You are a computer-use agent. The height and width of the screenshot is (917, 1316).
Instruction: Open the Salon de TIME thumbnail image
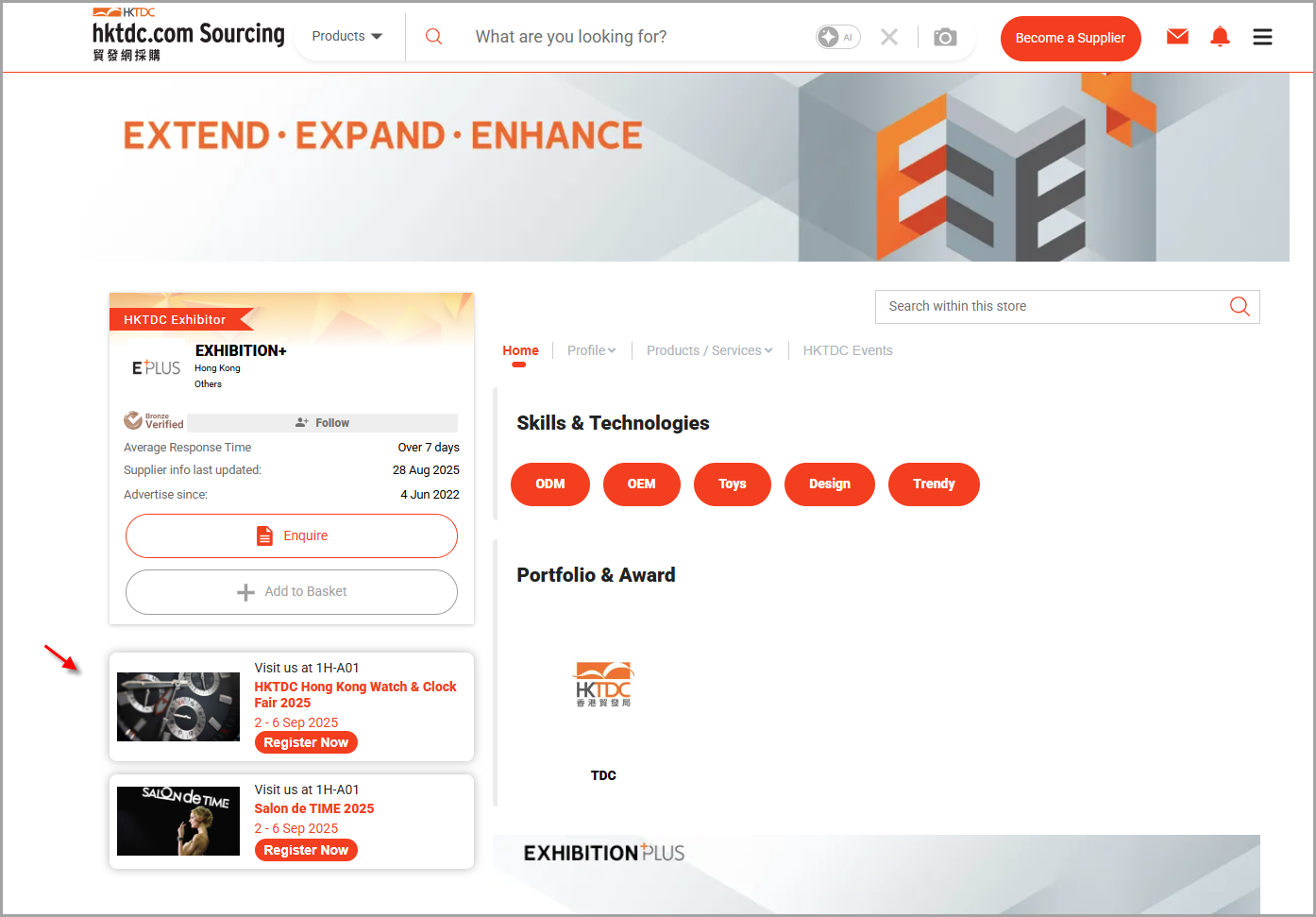click(178, 822)
